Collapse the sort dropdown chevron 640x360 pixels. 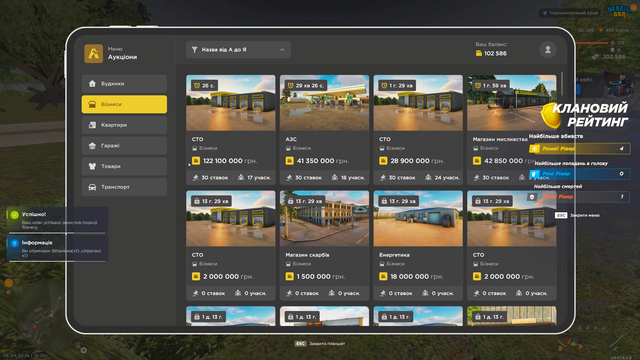pyautogui.click(x=282, y=50)
